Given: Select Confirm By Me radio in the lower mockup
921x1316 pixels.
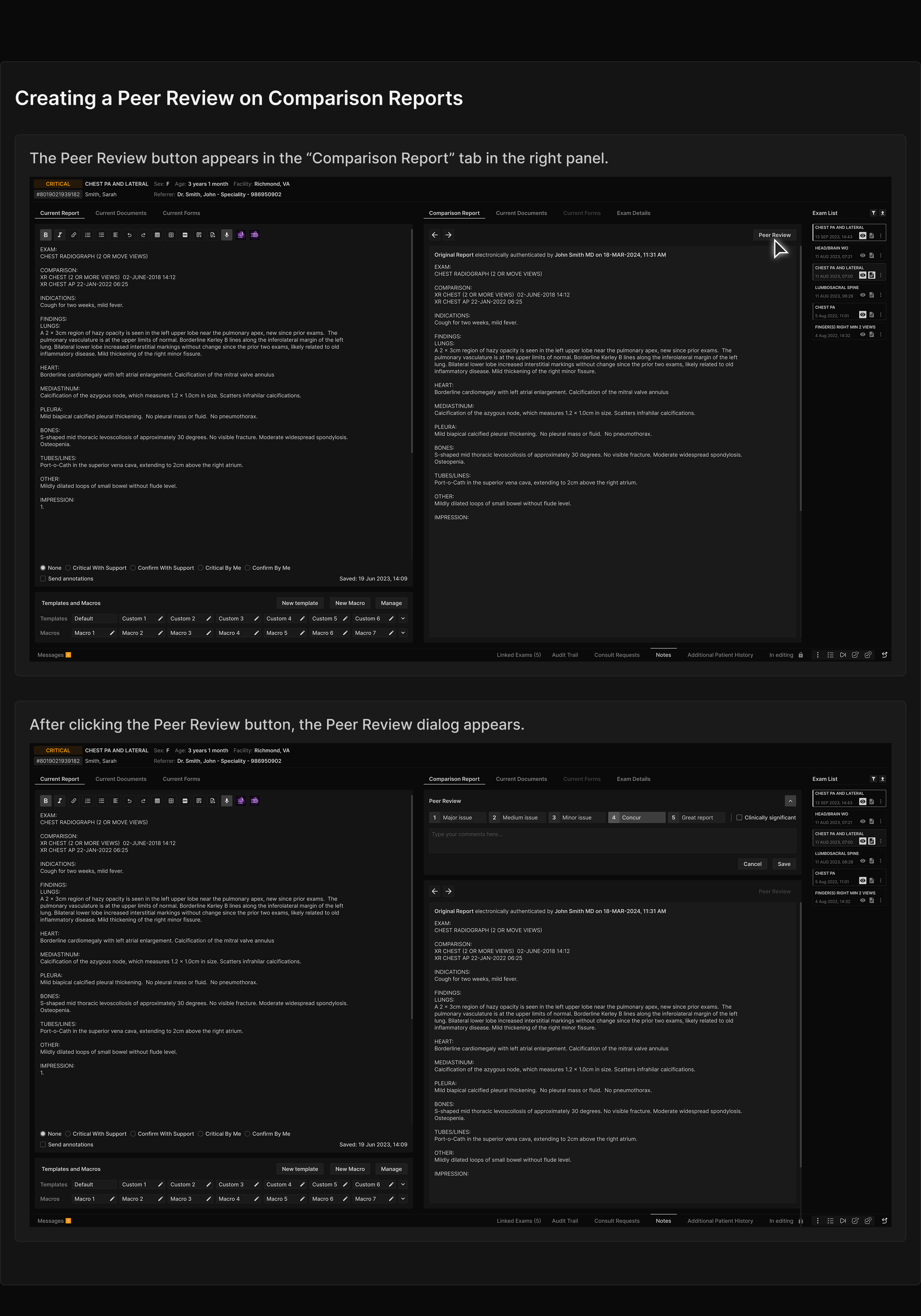Looking at the screenshot, I should click(248, 1134).
